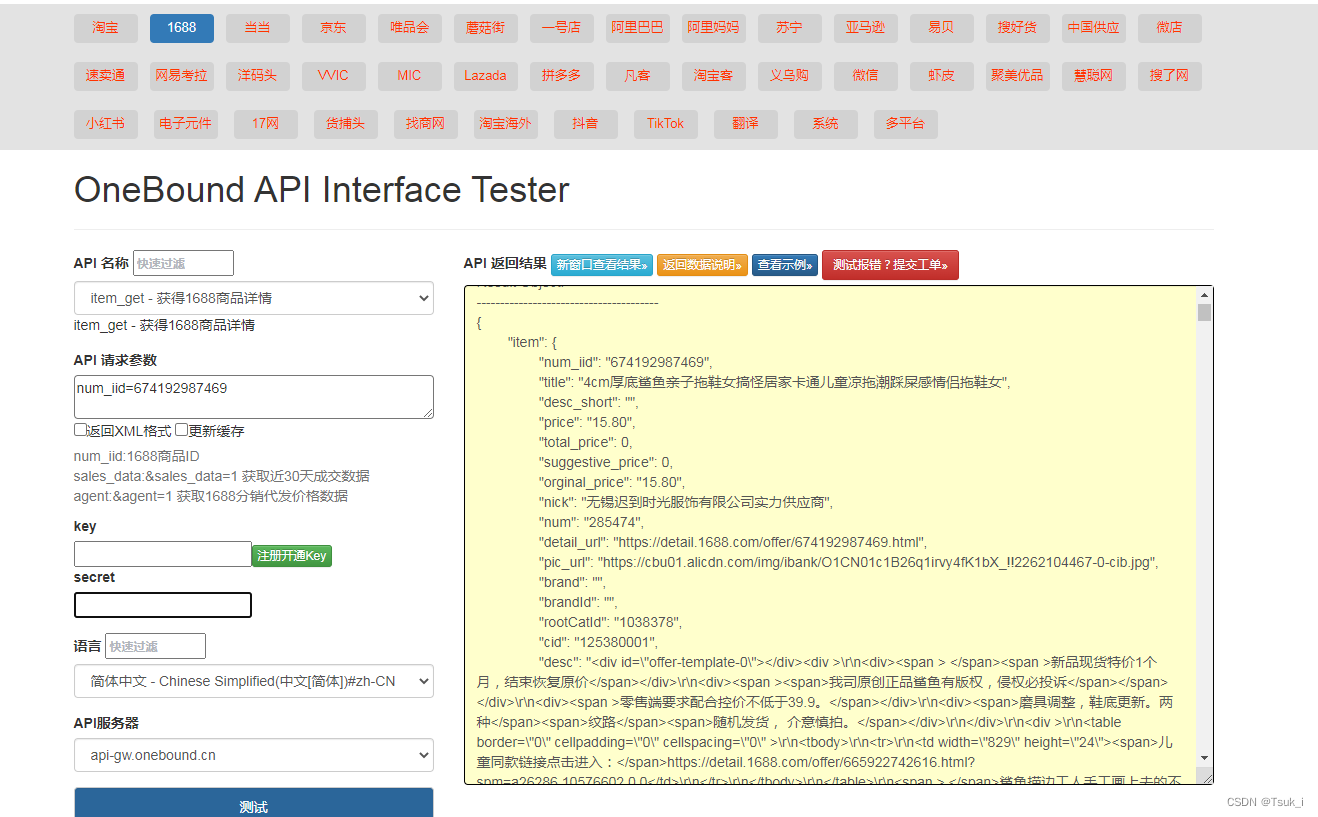Tick the 更新缓存 checkbox
This screenshot has height=817, width=1318.
pyautogui.click(x=182, y=430)
